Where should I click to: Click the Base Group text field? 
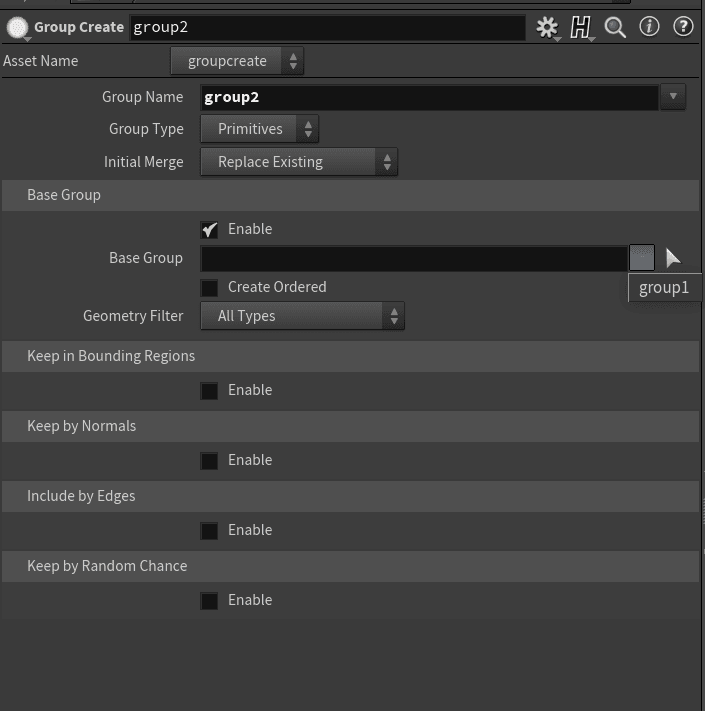(x=414, y=258)
